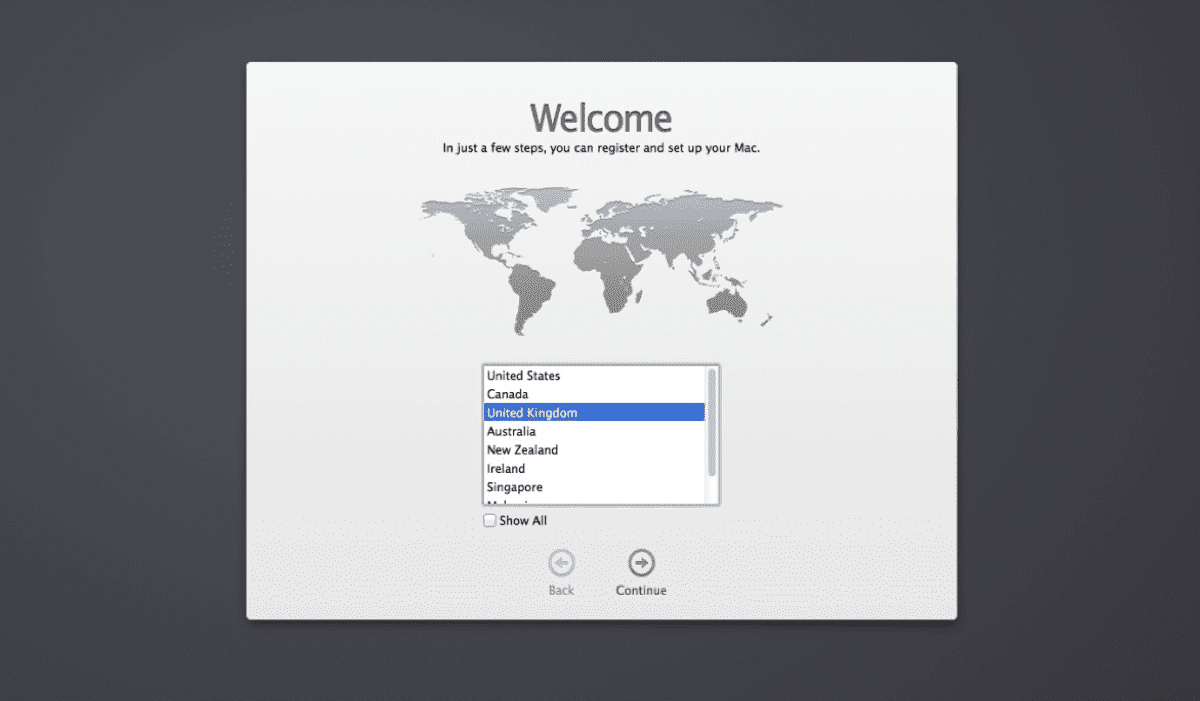
Task: Enable the Show All checkbox
Action: pyautogui.click(x=490, y=521)
